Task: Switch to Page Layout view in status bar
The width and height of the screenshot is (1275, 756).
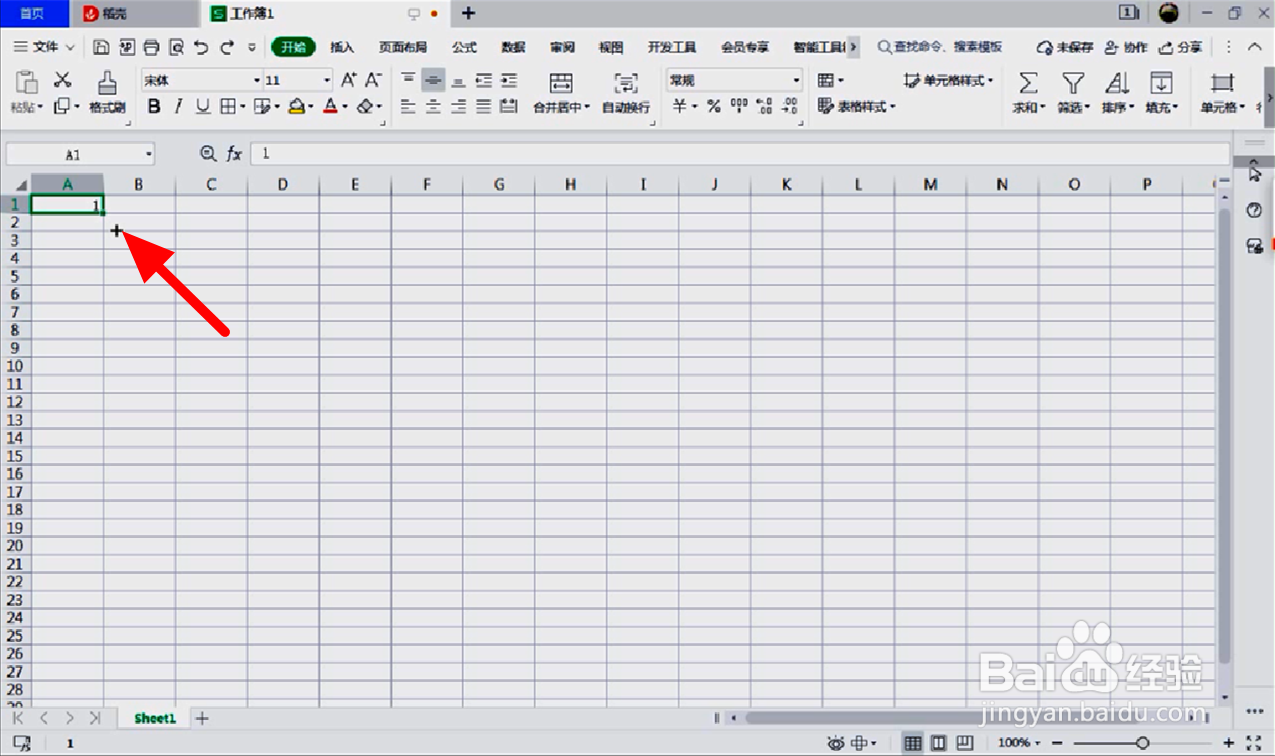Action: click(938, 743)
